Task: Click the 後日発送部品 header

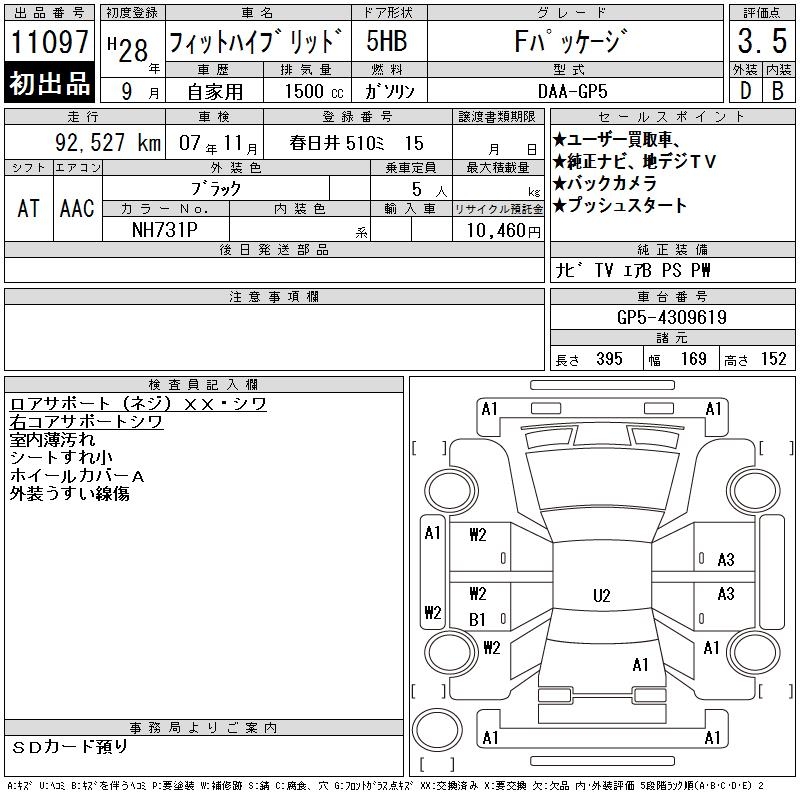Action: (274, 249)
